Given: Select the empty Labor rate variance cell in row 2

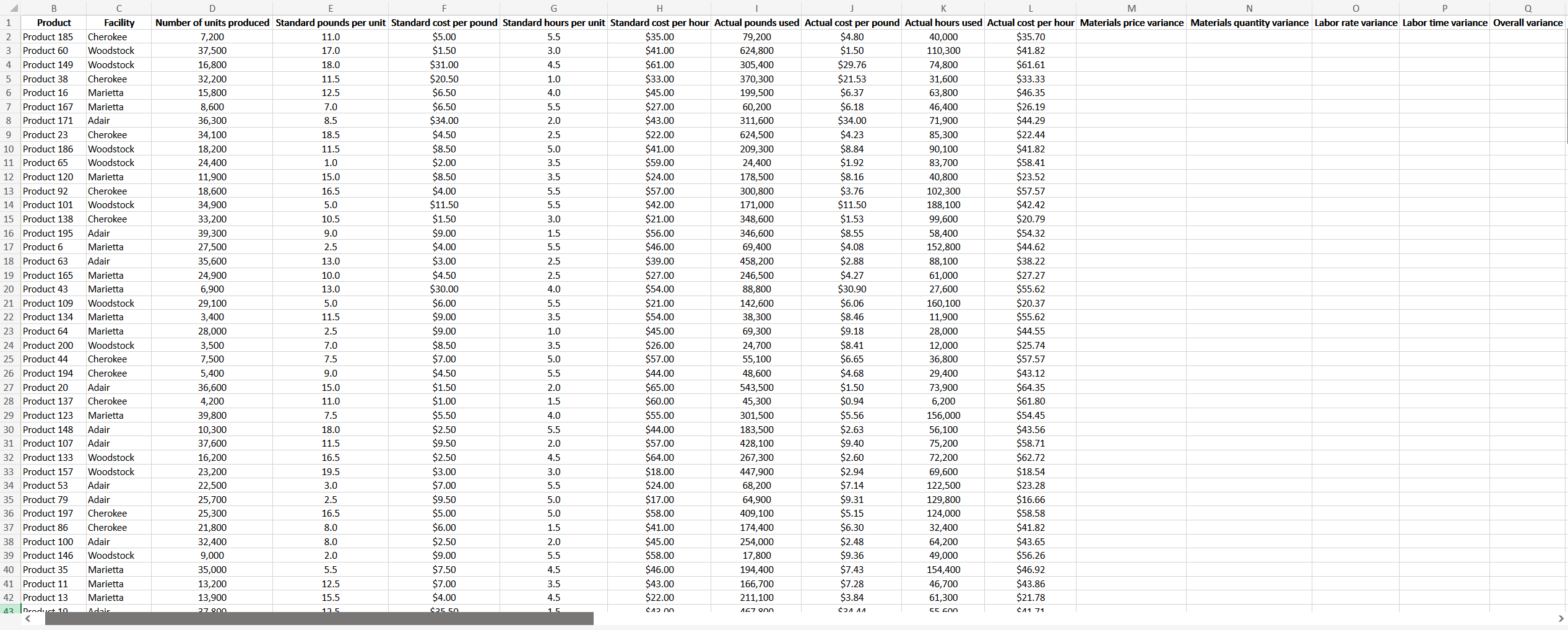Looking at the screenshot, I should tap(1355, 37).
